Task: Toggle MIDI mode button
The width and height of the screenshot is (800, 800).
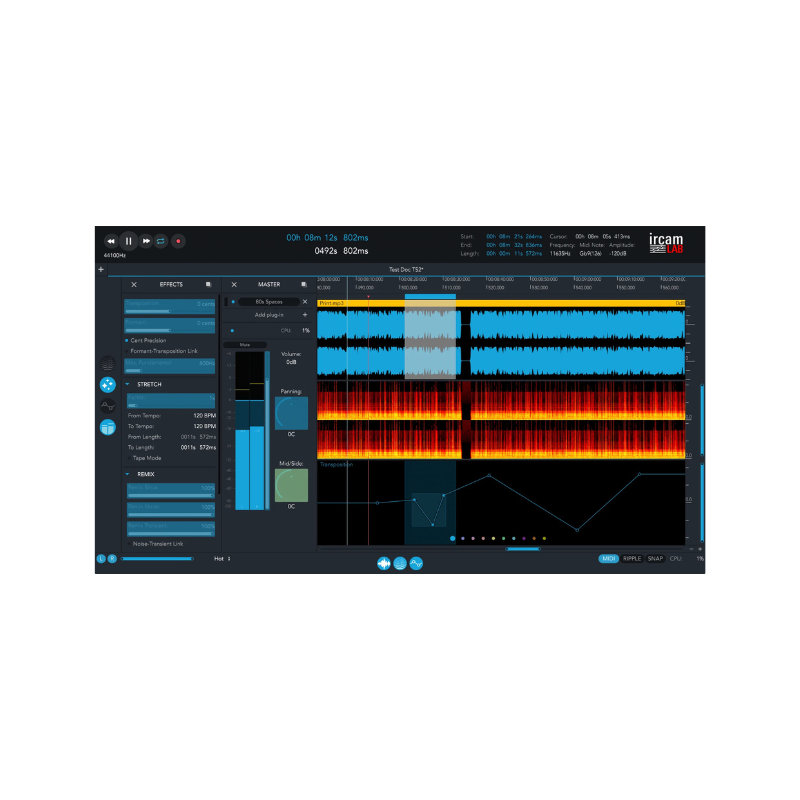Action: click(x=609, y=559)
